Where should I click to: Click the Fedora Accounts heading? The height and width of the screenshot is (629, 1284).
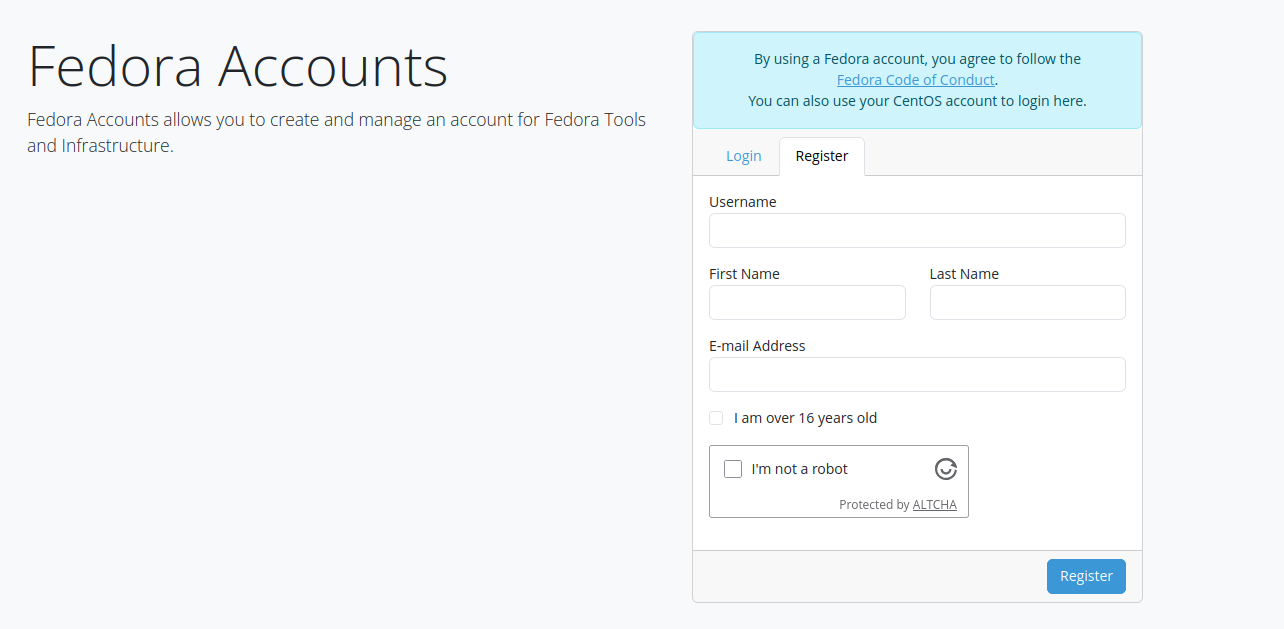point(238,67)
